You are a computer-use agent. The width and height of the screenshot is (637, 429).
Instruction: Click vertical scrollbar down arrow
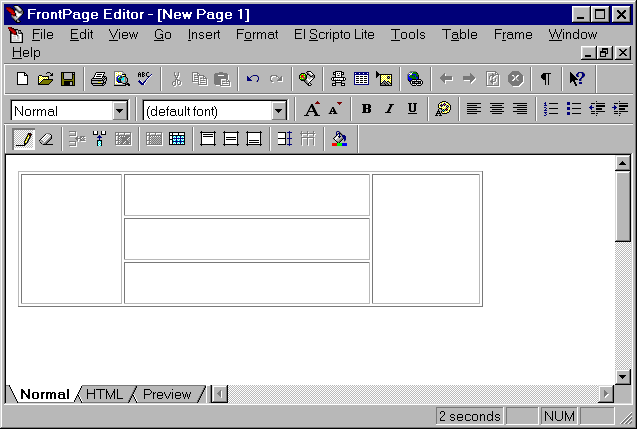point(622,377)
